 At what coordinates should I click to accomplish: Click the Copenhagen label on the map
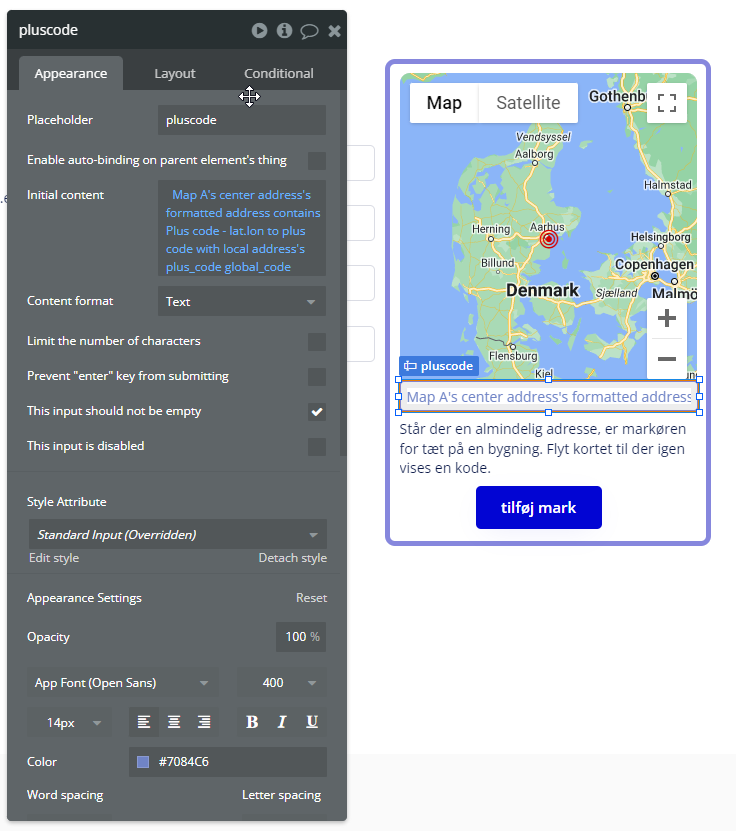pos(654,264)
